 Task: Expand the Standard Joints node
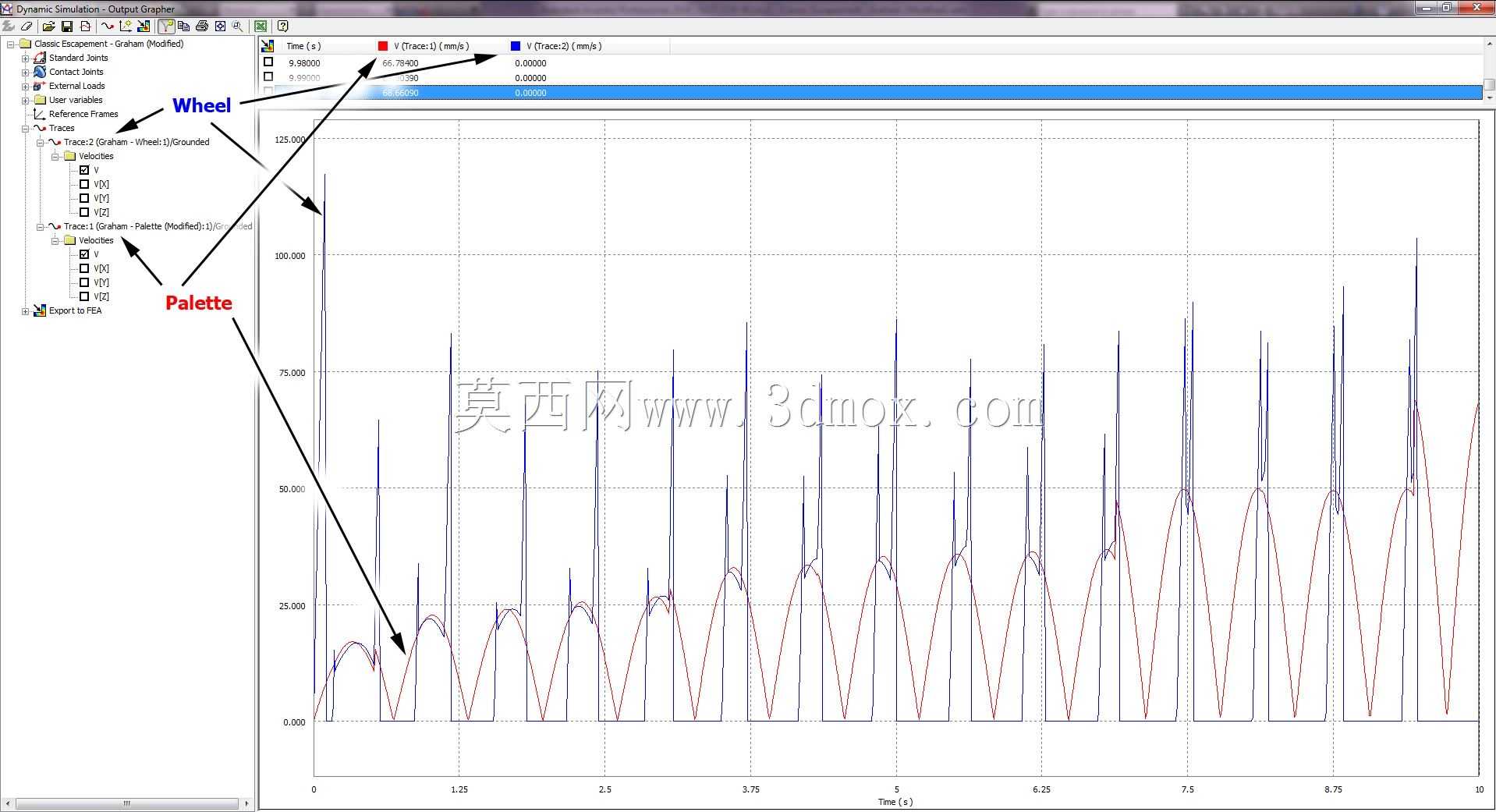[25, 58]
